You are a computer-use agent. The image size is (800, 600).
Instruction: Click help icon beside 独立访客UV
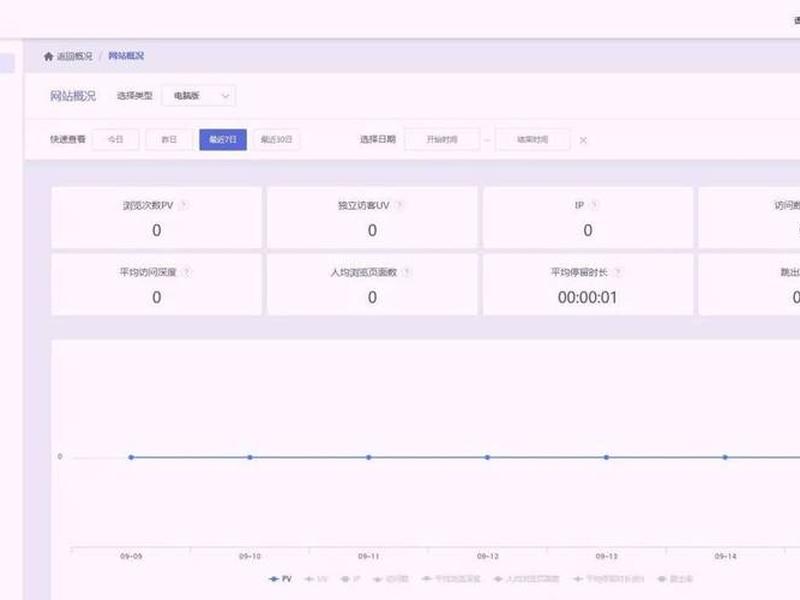click(399, 205)
